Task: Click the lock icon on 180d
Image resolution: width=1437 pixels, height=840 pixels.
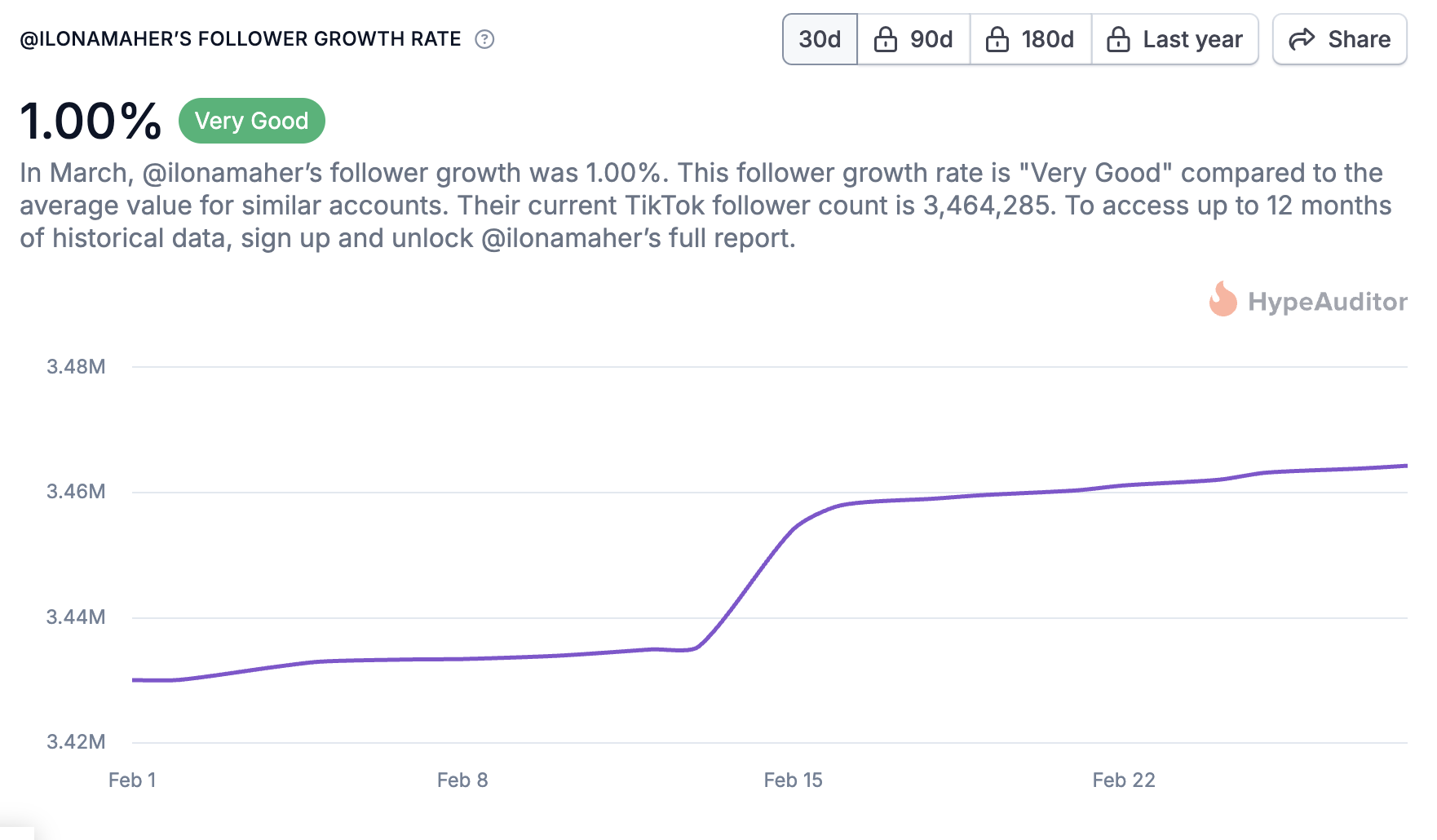Action: tap(997, 39)
